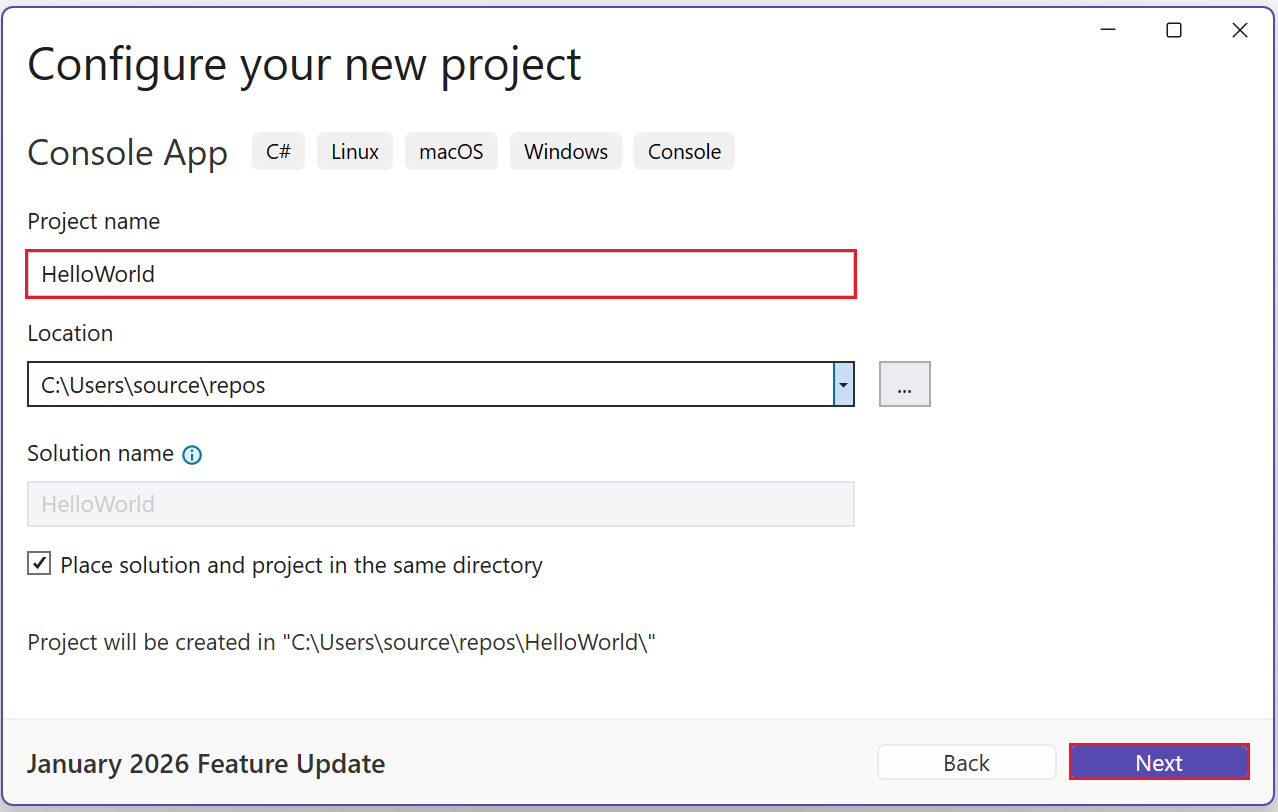Select the macOS platform tag

tap(451, 151)
